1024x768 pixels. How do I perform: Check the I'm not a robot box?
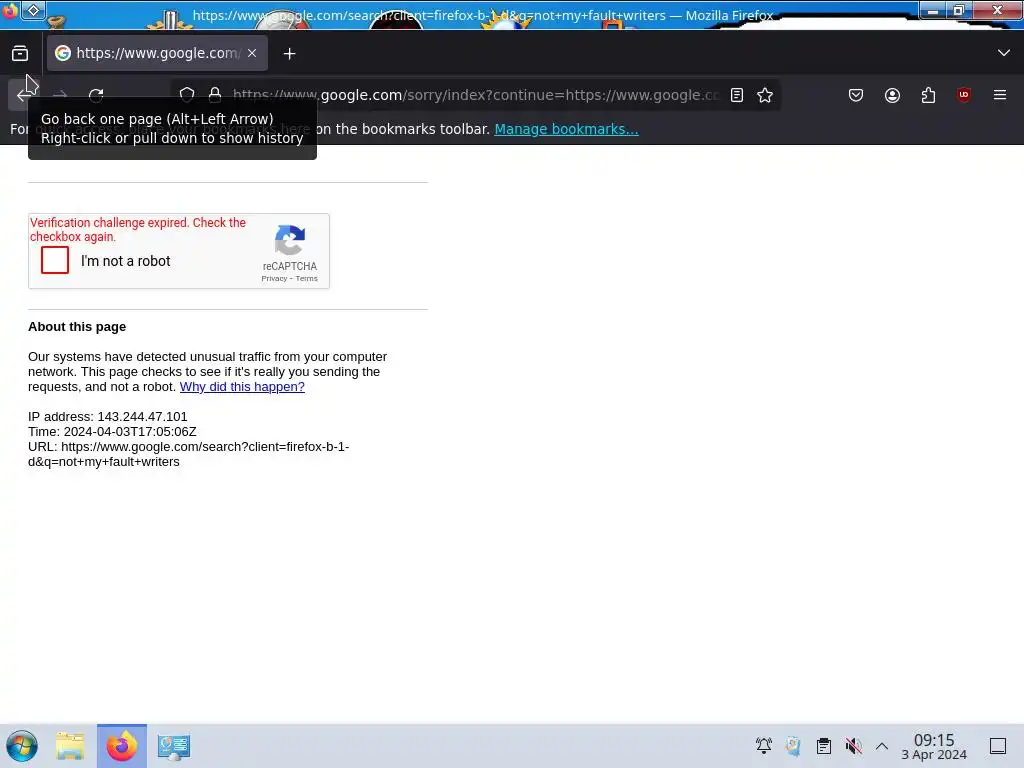(x=55, y=260)
